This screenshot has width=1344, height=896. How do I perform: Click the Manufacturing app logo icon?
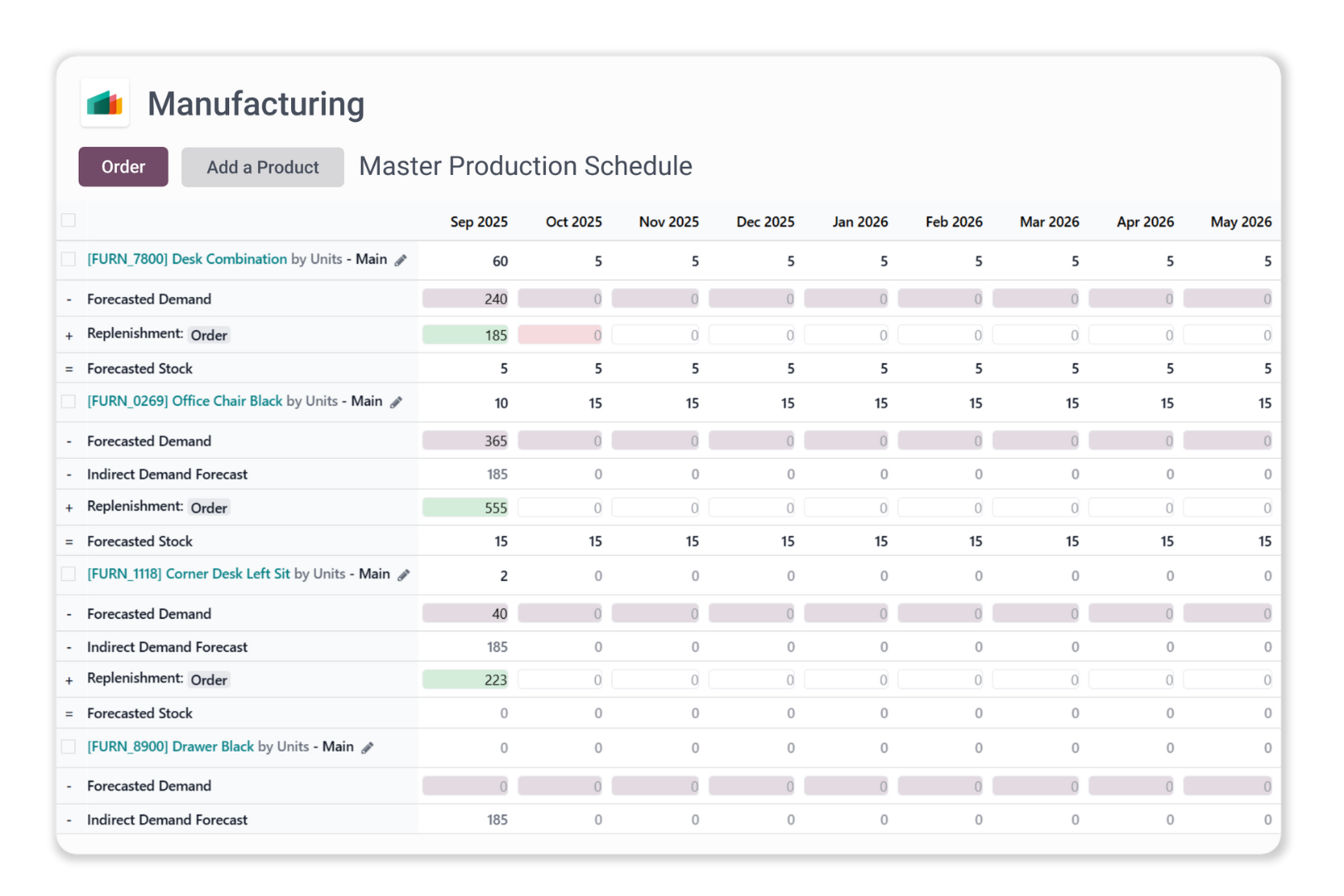click(105, 104)
